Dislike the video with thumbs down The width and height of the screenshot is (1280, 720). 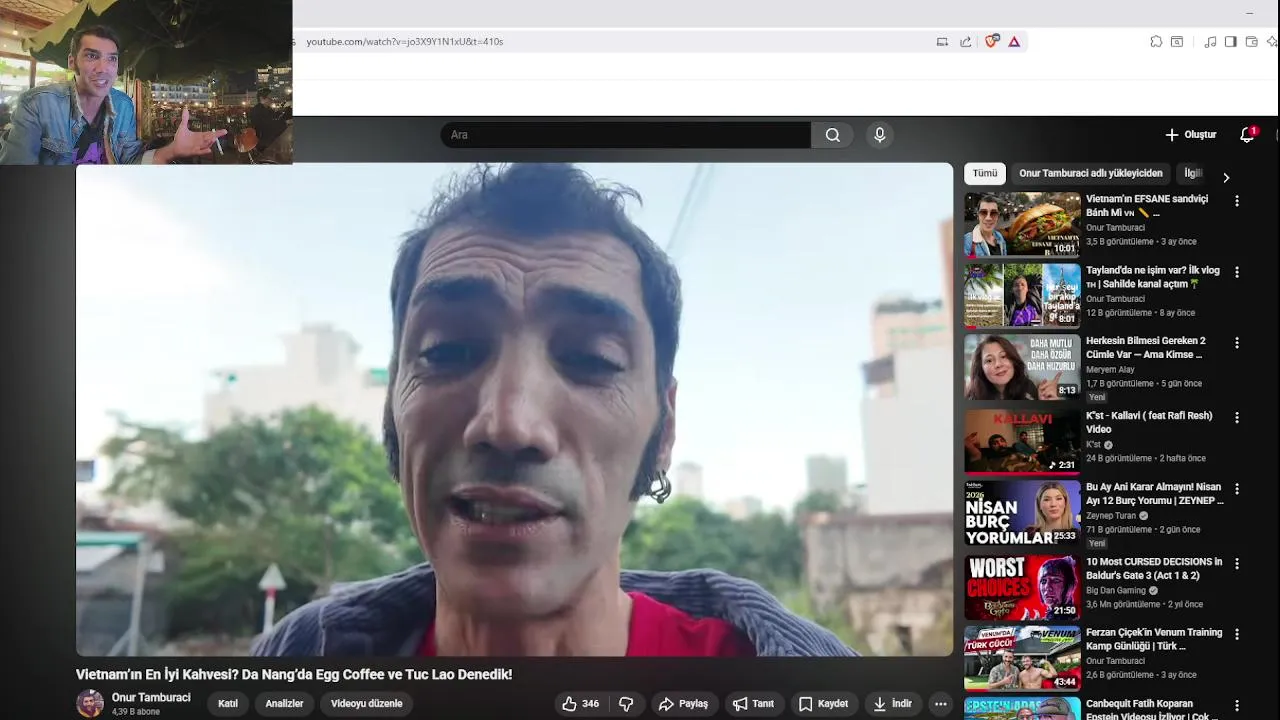(x=626, y=704)
